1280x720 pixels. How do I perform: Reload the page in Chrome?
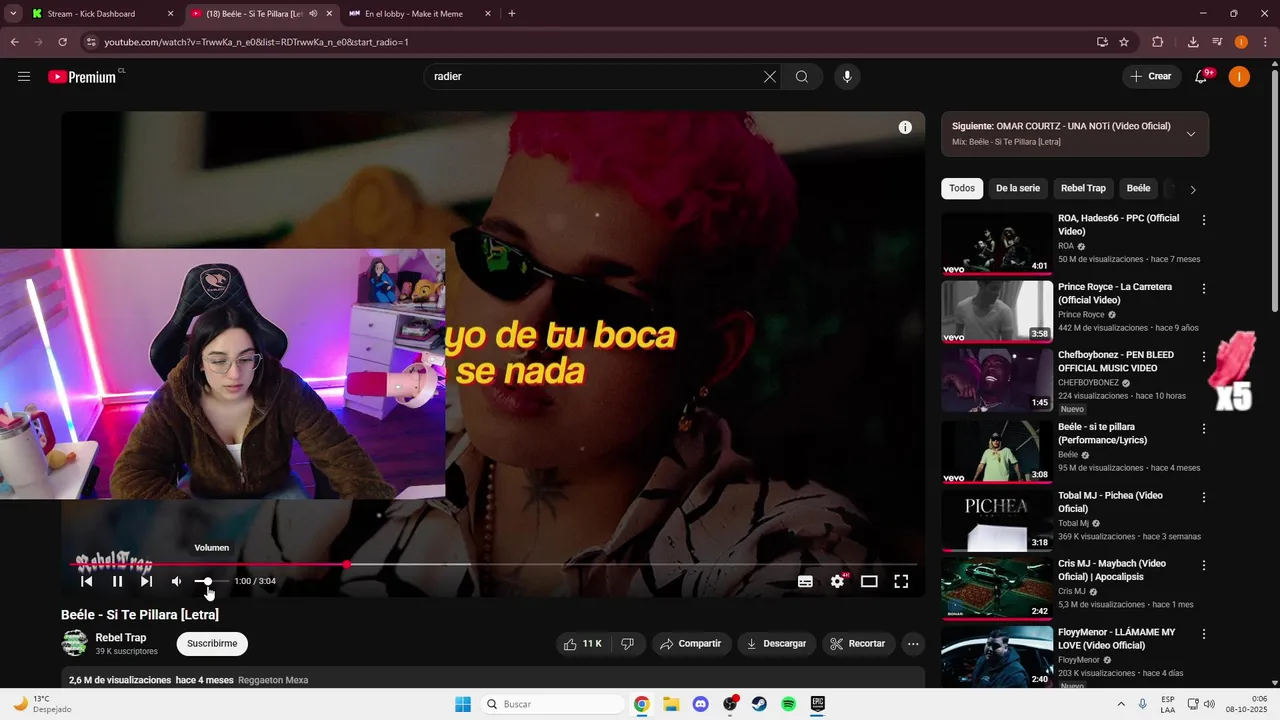coord(62,42)
